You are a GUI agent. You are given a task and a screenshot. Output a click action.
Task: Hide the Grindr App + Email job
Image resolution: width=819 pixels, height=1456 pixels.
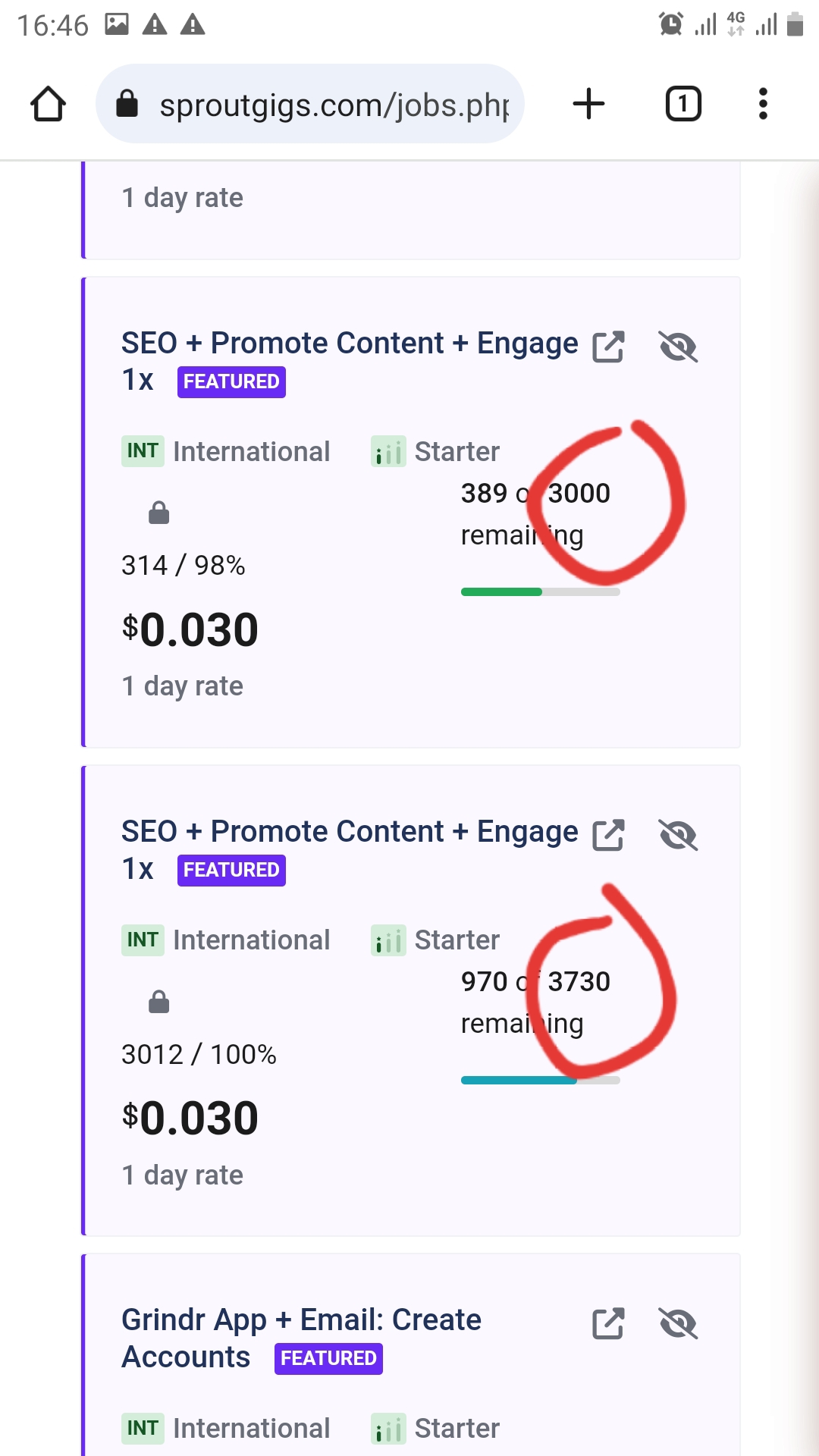[678, 1323]
